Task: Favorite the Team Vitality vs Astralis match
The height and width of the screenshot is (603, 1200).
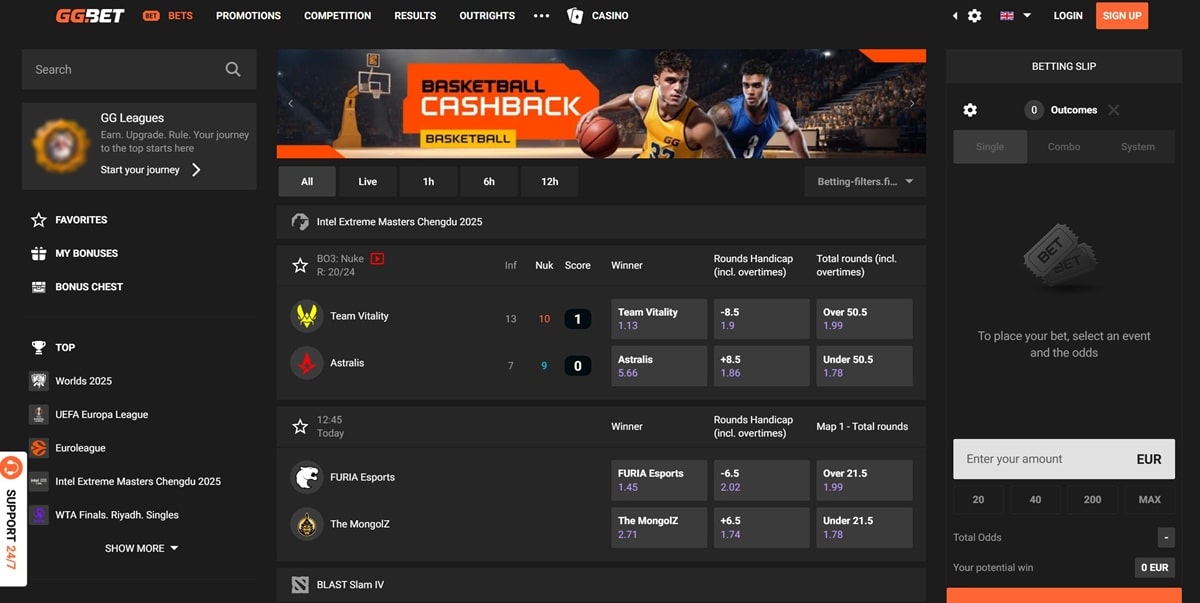Action: click(299, 265)
